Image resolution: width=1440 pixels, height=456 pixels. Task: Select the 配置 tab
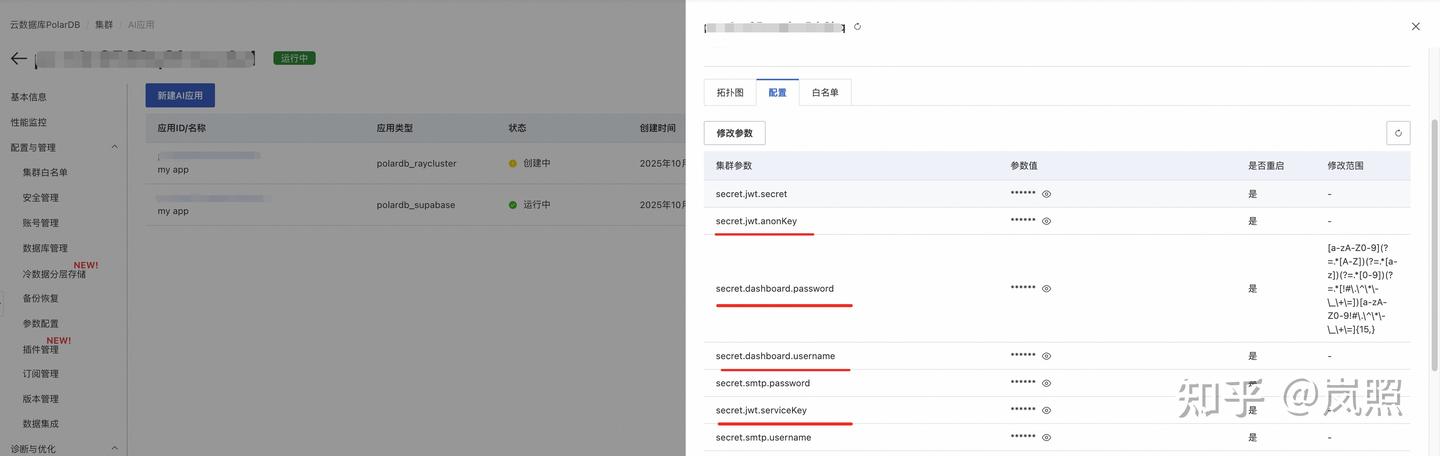[777, 92]
